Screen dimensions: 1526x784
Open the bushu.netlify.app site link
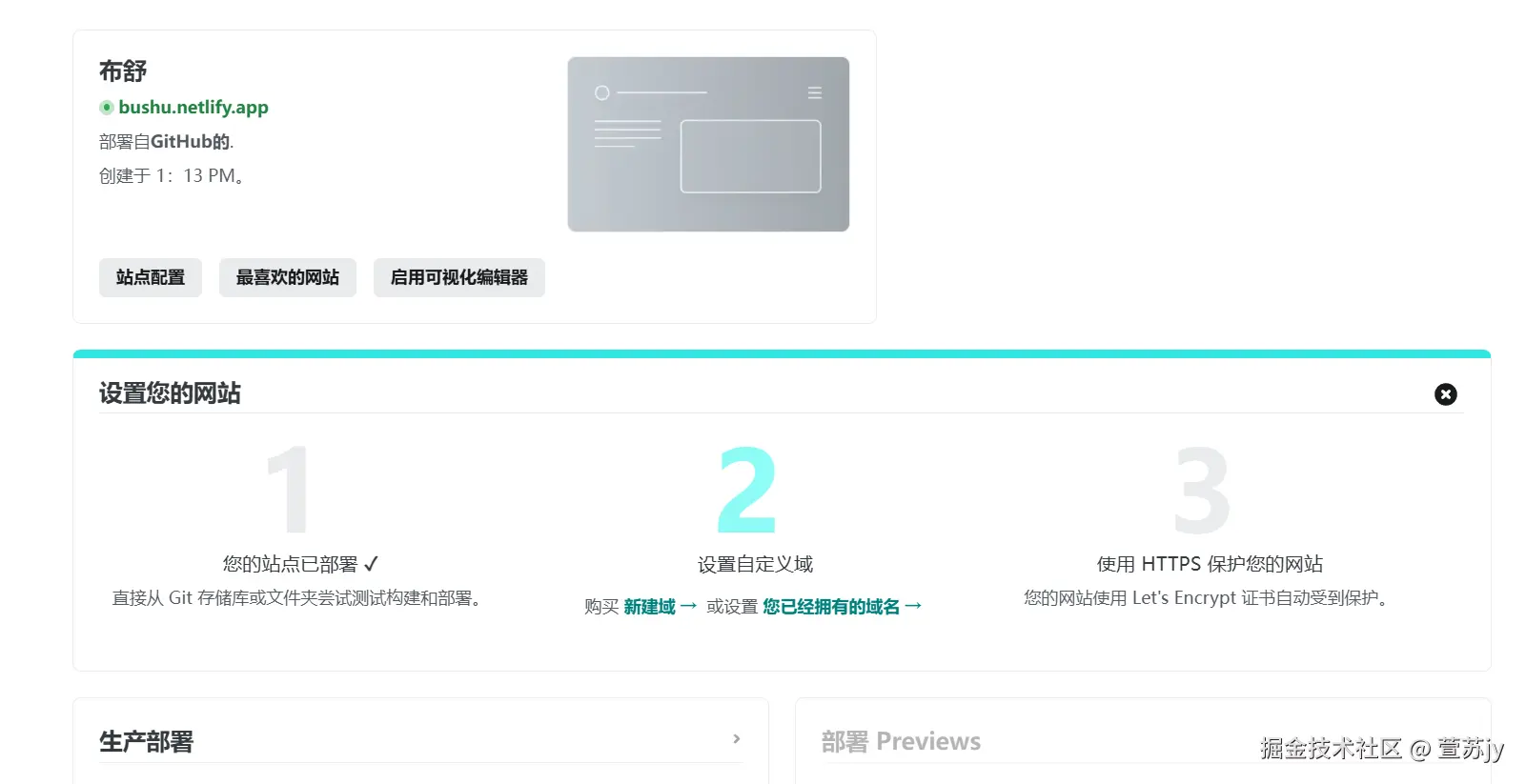(x=193, y=108)
